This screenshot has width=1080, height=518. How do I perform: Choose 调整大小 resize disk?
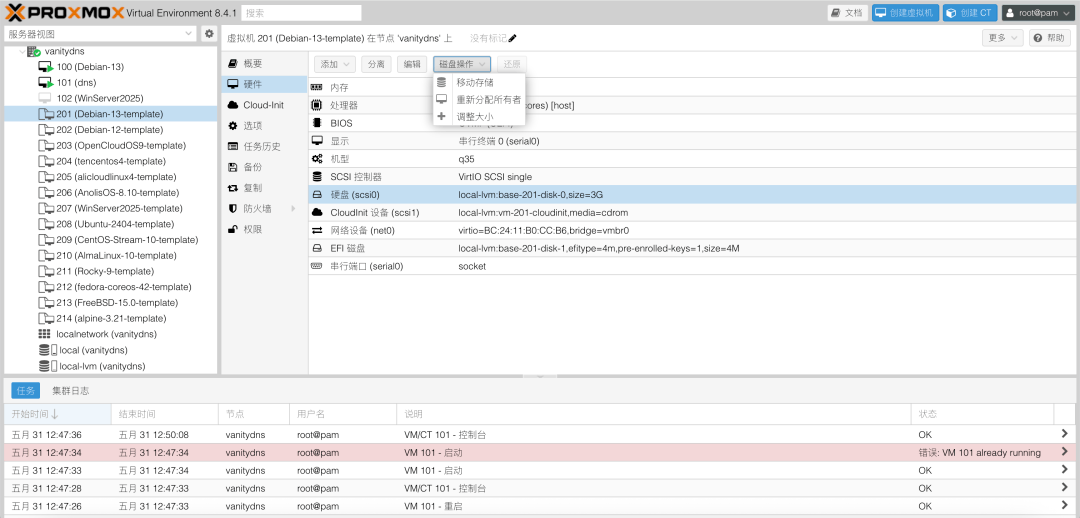479,116
